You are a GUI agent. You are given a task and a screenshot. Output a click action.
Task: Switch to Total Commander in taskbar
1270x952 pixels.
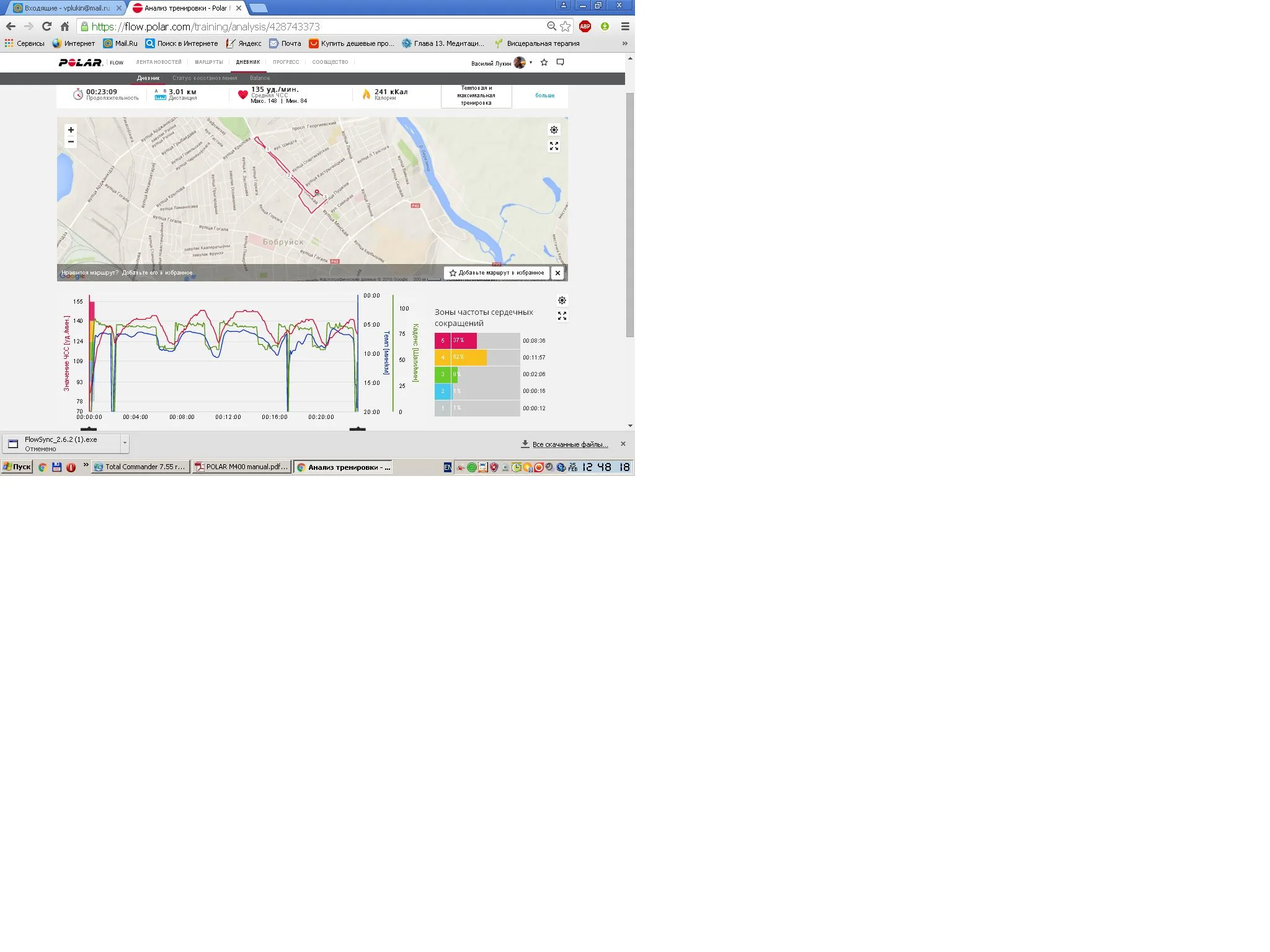(140, 467)
